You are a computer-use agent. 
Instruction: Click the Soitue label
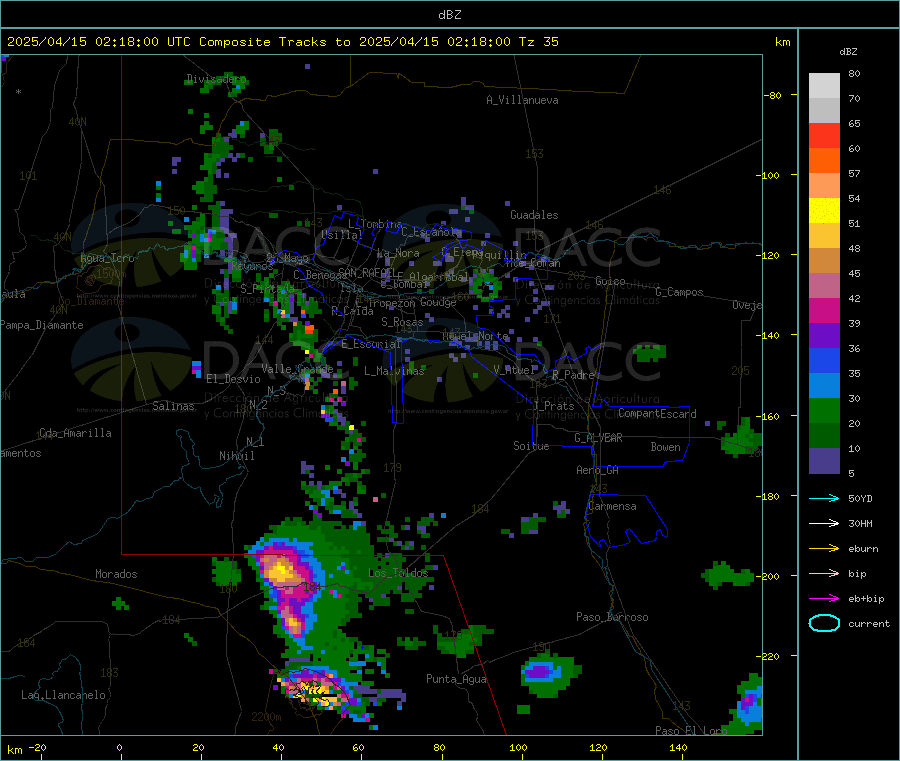(531, 446)
